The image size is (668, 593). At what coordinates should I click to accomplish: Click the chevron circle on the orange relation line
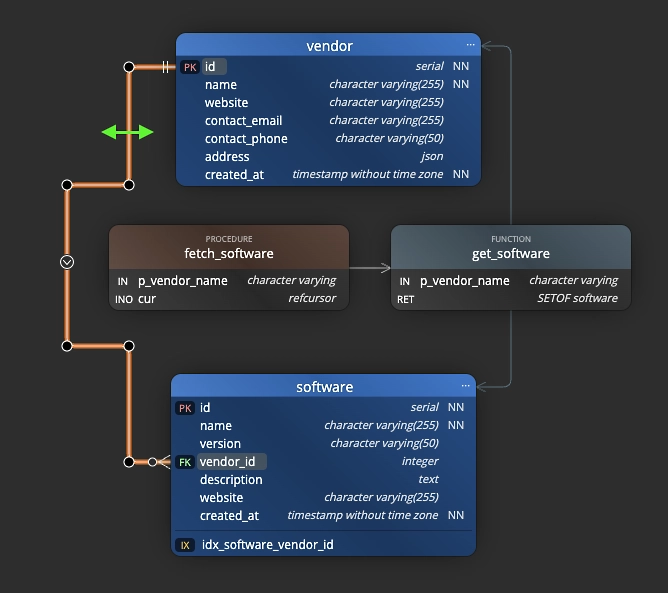pyautogui.click(x=67, y=262)
